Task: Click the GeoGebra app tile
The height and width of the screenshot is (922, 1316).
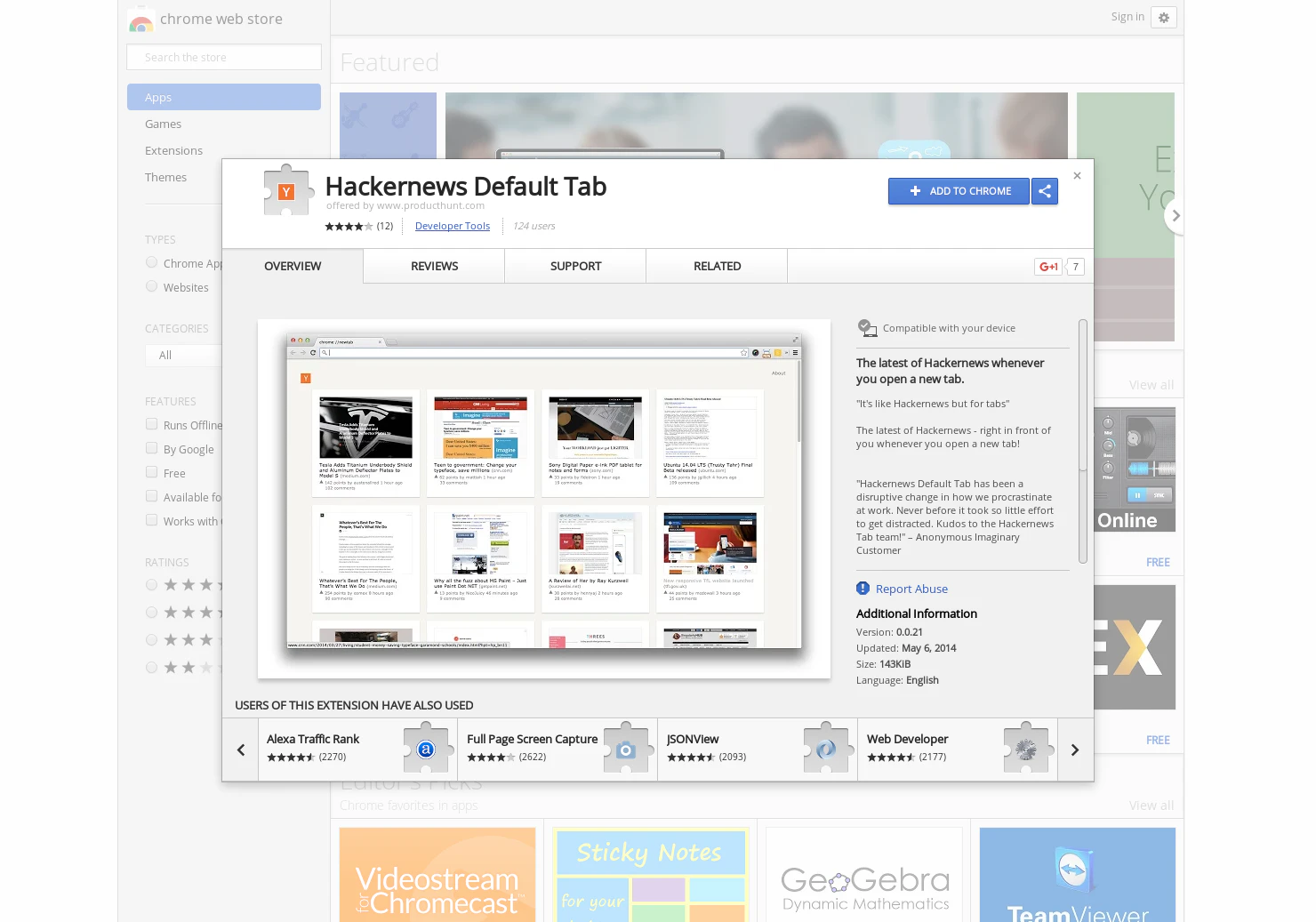Action: pos(864,875)
